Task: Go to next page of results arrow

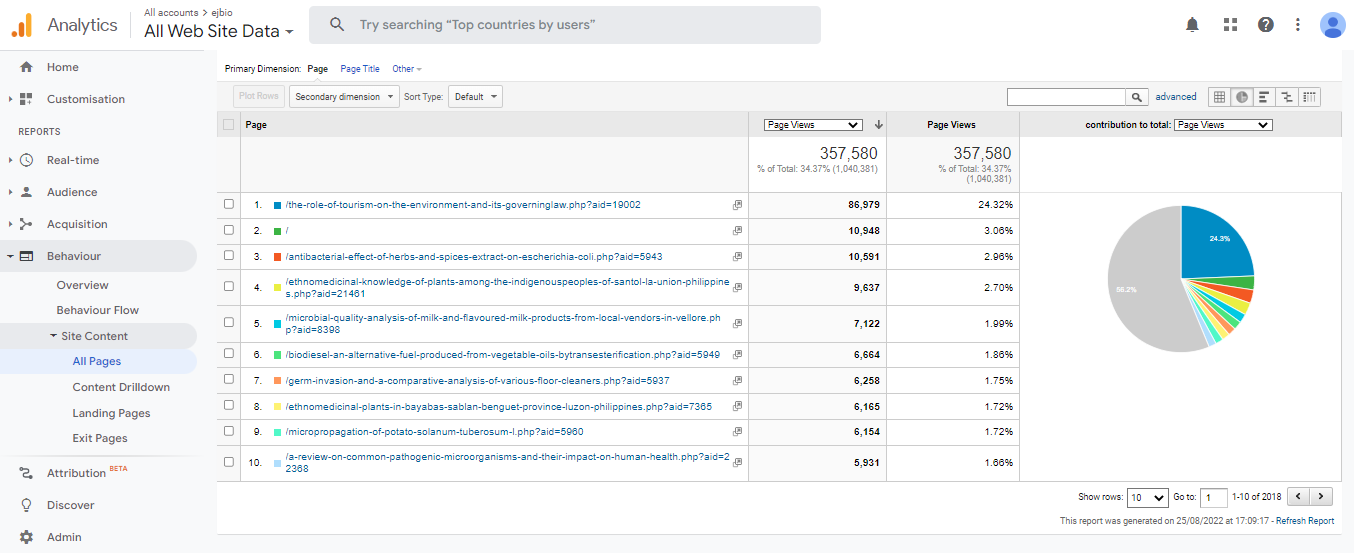Action: (x=1322, y=497)
